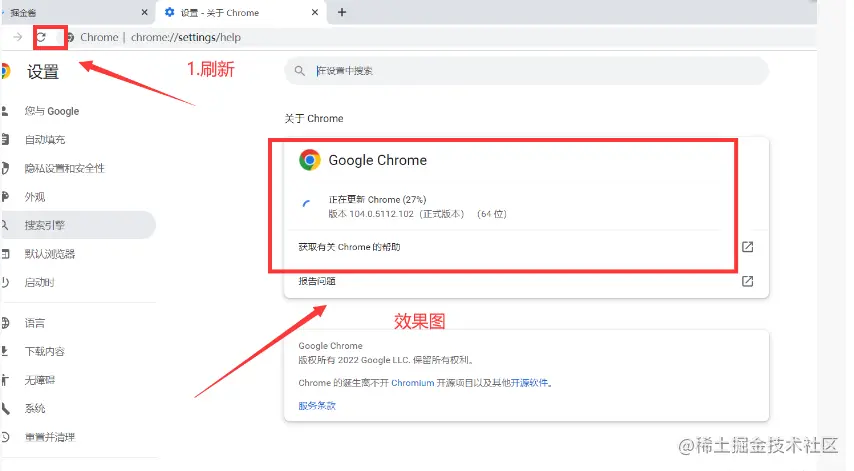Open the 服务条款 link
The image size is (854, 471).
click(317, 406)
